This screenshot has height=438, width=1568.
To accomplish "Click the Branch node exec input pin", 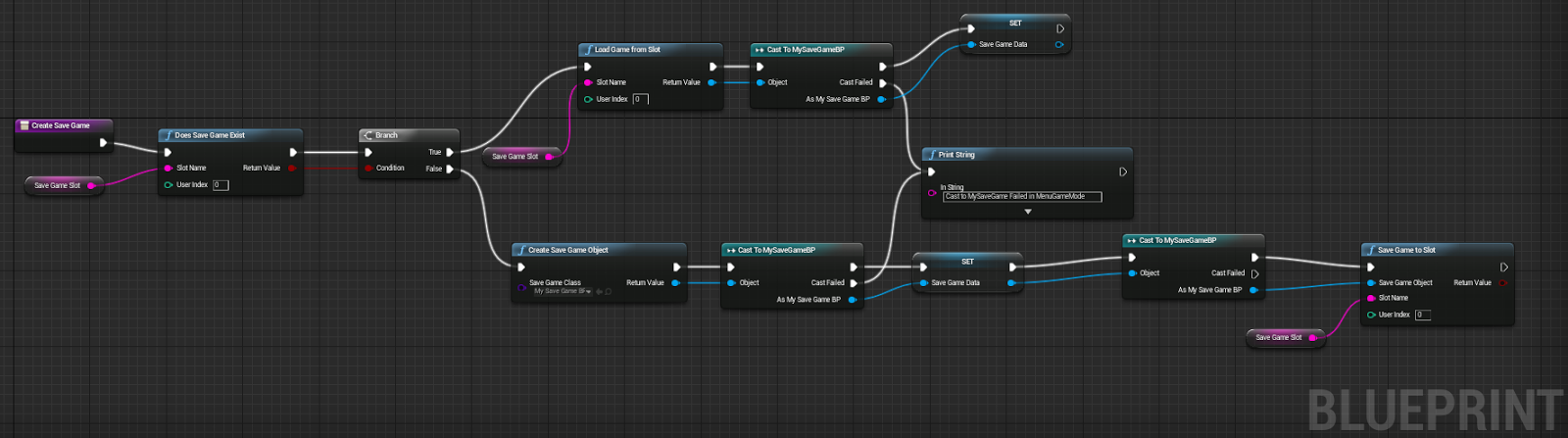I will 368,152.
